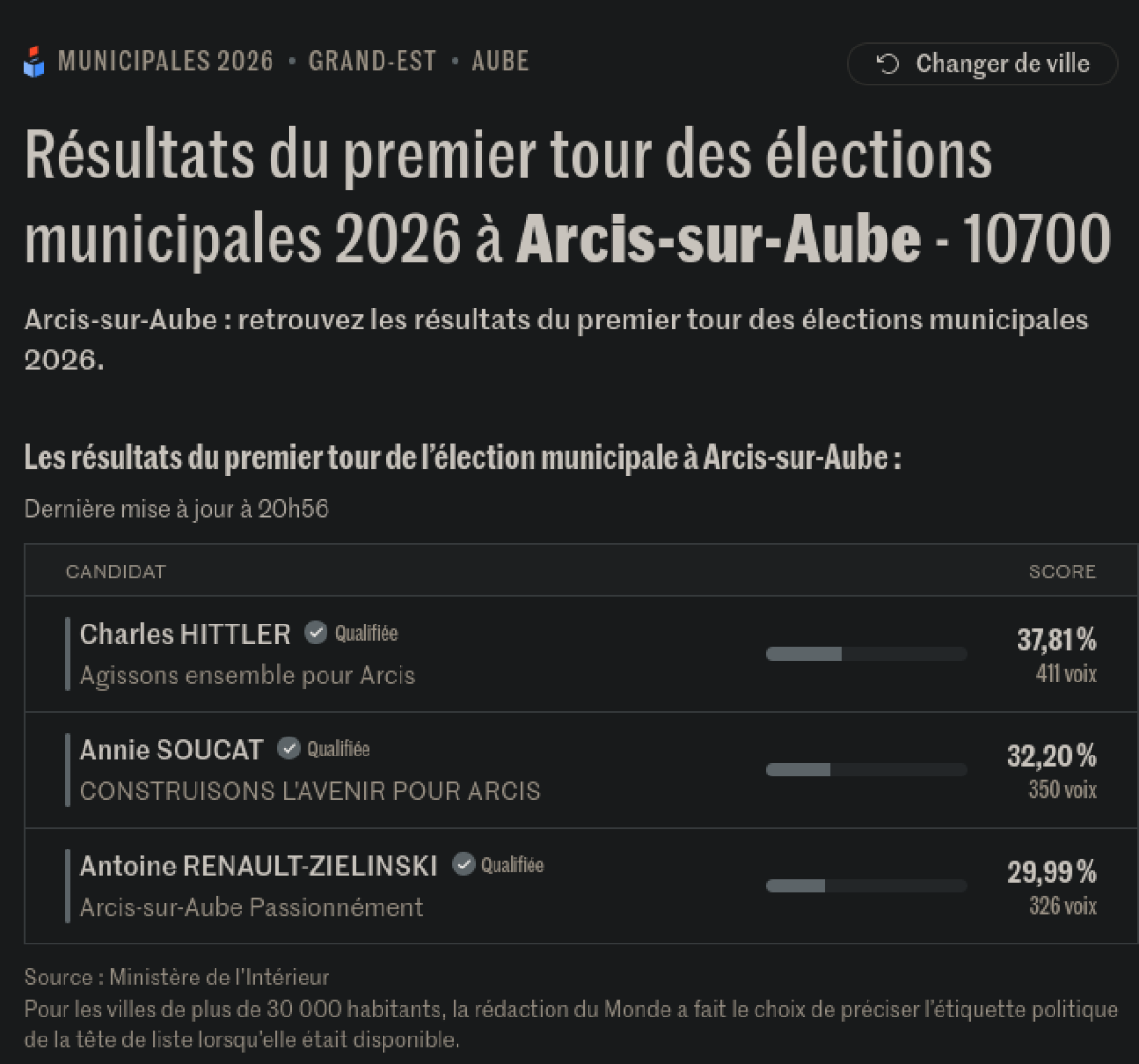The image size is (1139, 1064).
Task: Click Antoine RENAULT-ZIELINSKI's score progress bar
Action: click(x=866, y=886)
